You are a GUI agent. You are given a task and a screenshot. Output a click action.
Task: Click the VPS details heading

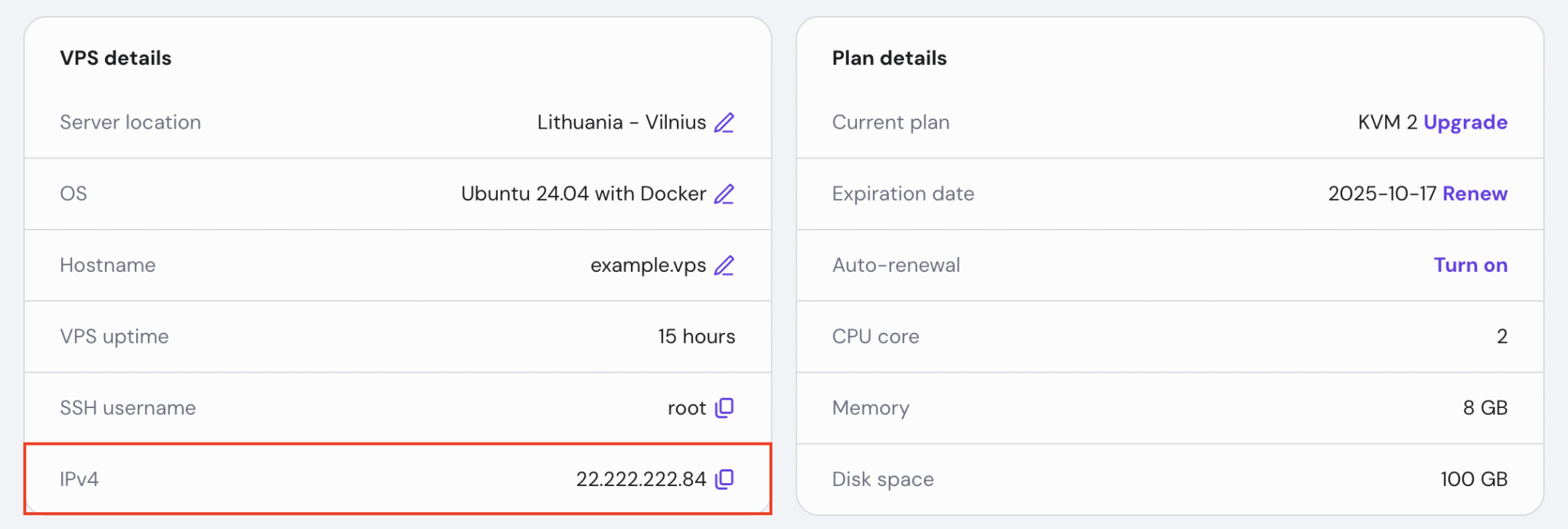pyautogui.click(x=116, y=57)
